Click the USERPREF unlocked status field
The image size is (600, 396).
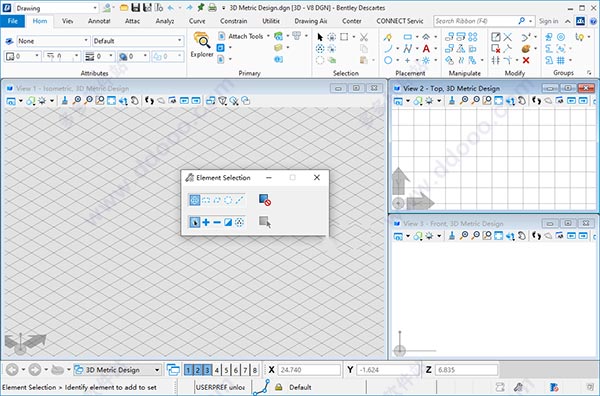(220, 387)
